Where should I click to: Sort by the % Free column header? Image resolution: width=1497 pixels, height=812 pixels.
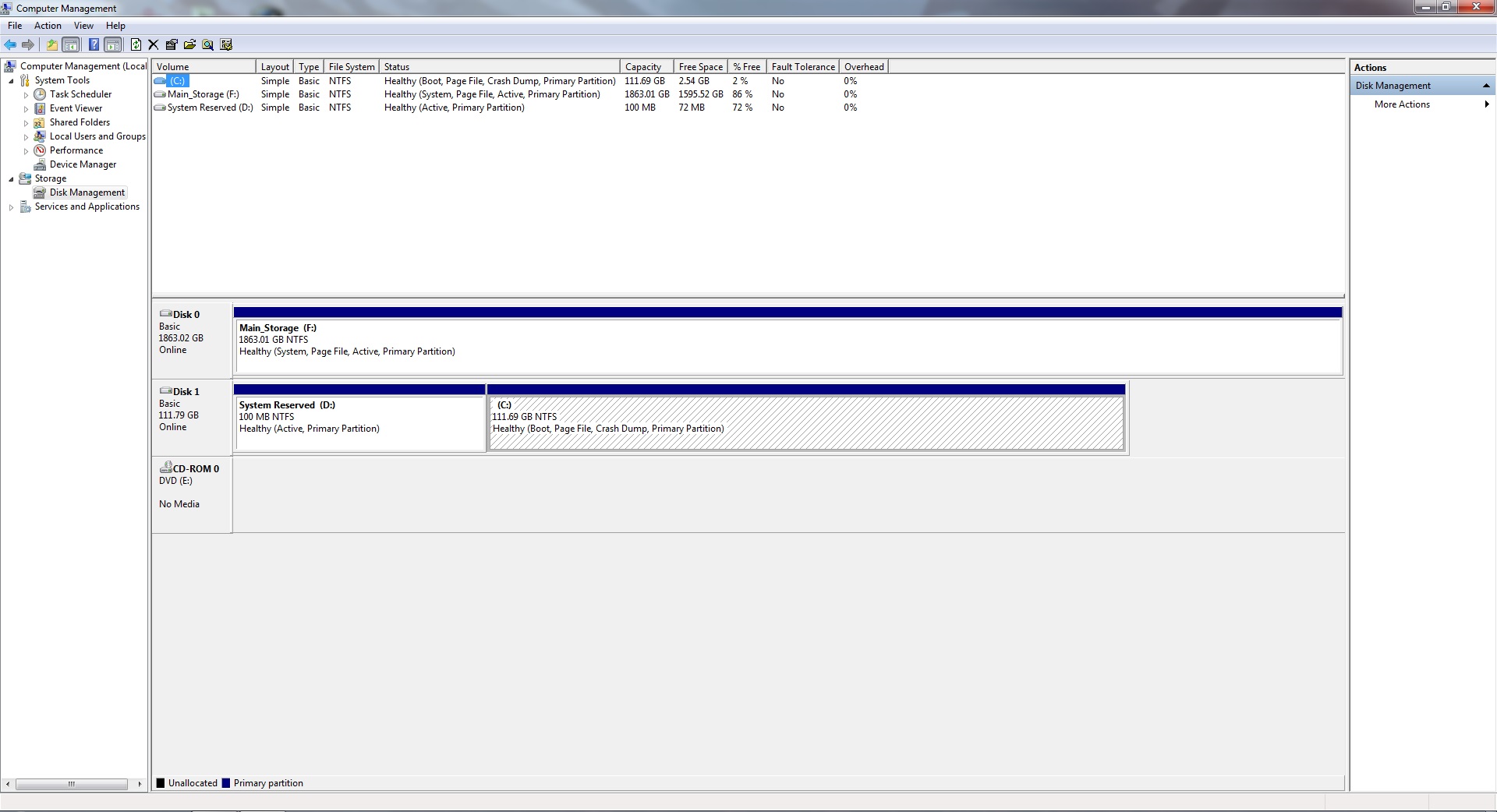pyautogui.click(x=747, y=67)
